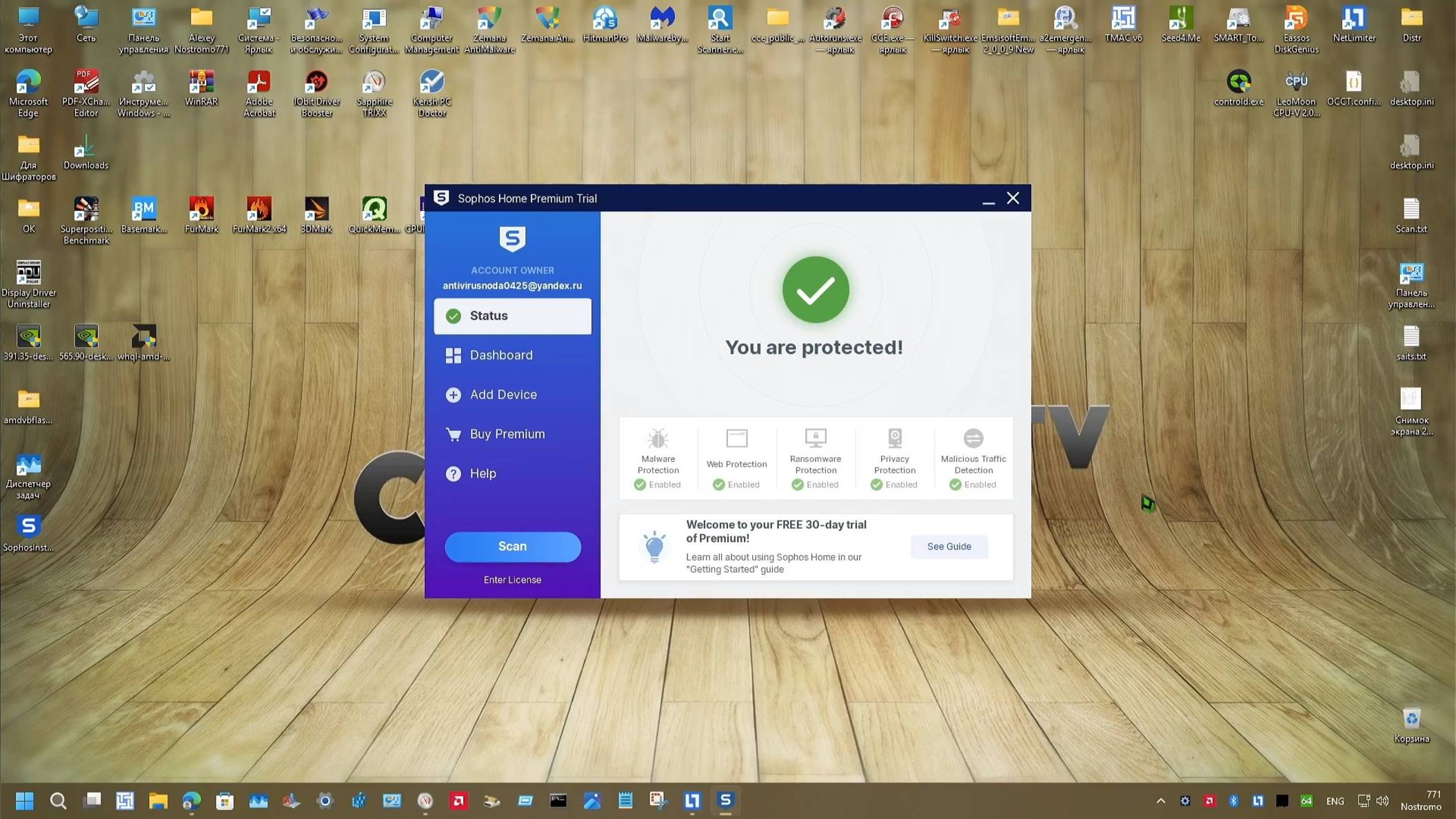Toggle Web Protection Enabled status
The height and width of the screenshot is (819, 1456).
coord(736,484)
